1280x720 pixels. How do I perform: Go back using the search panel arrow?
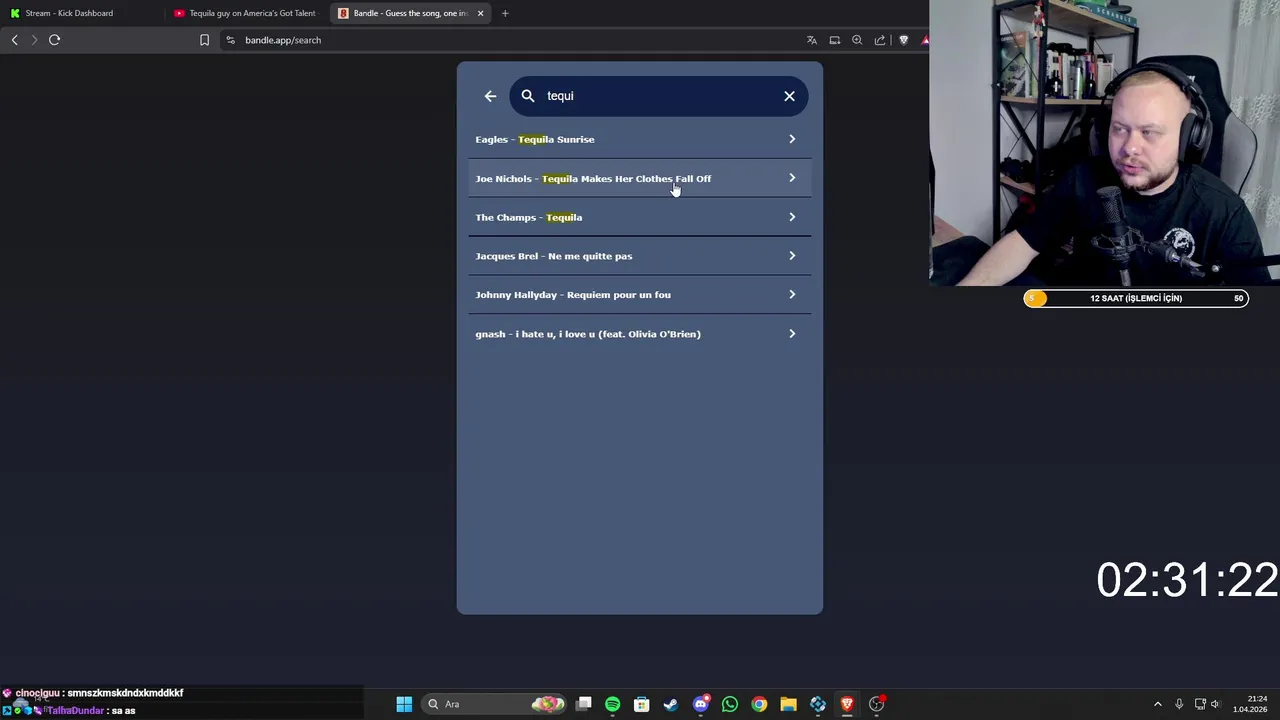tap(490, 96)
